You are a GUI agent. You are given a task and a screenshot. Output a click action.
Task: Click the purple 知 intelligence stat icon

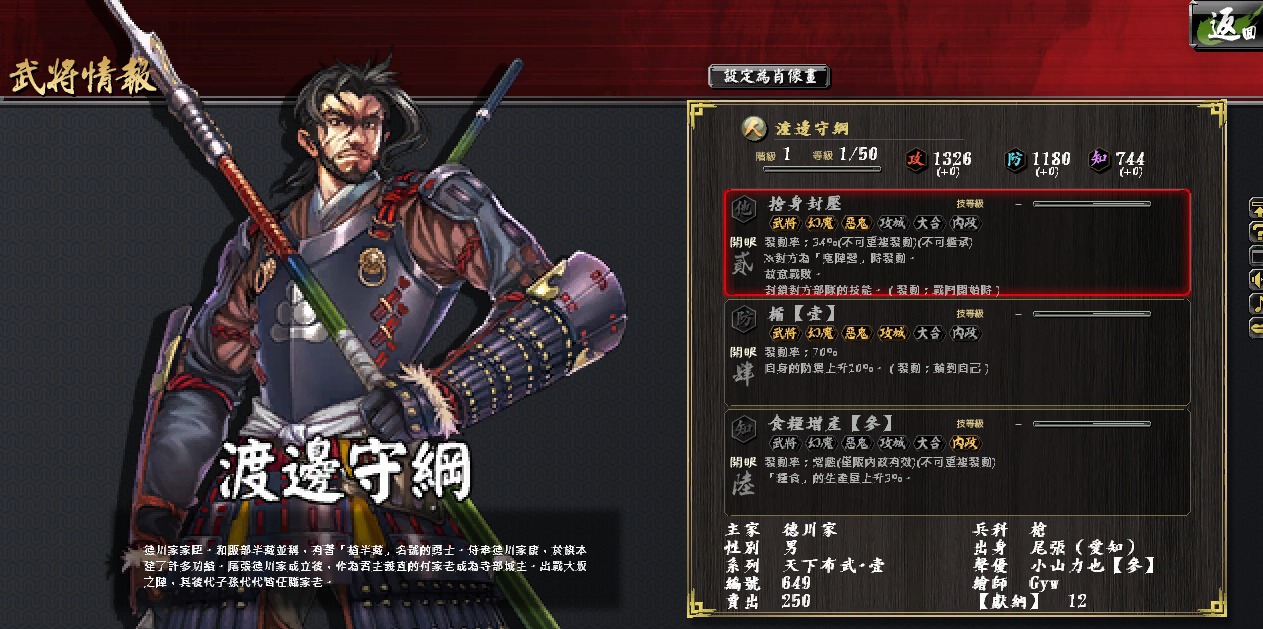[x=1100, y=160]
